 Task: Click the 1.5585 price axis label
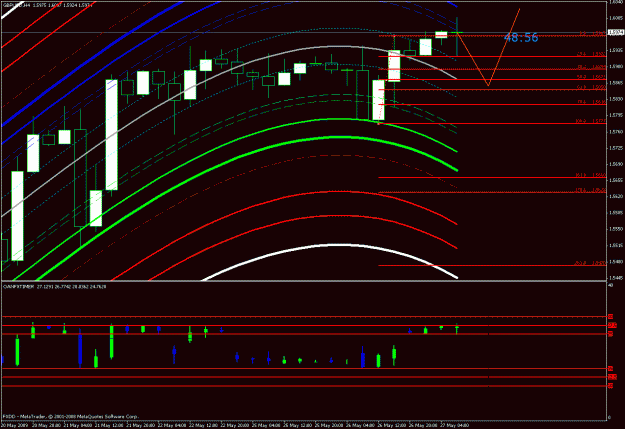tap(616, 213)
